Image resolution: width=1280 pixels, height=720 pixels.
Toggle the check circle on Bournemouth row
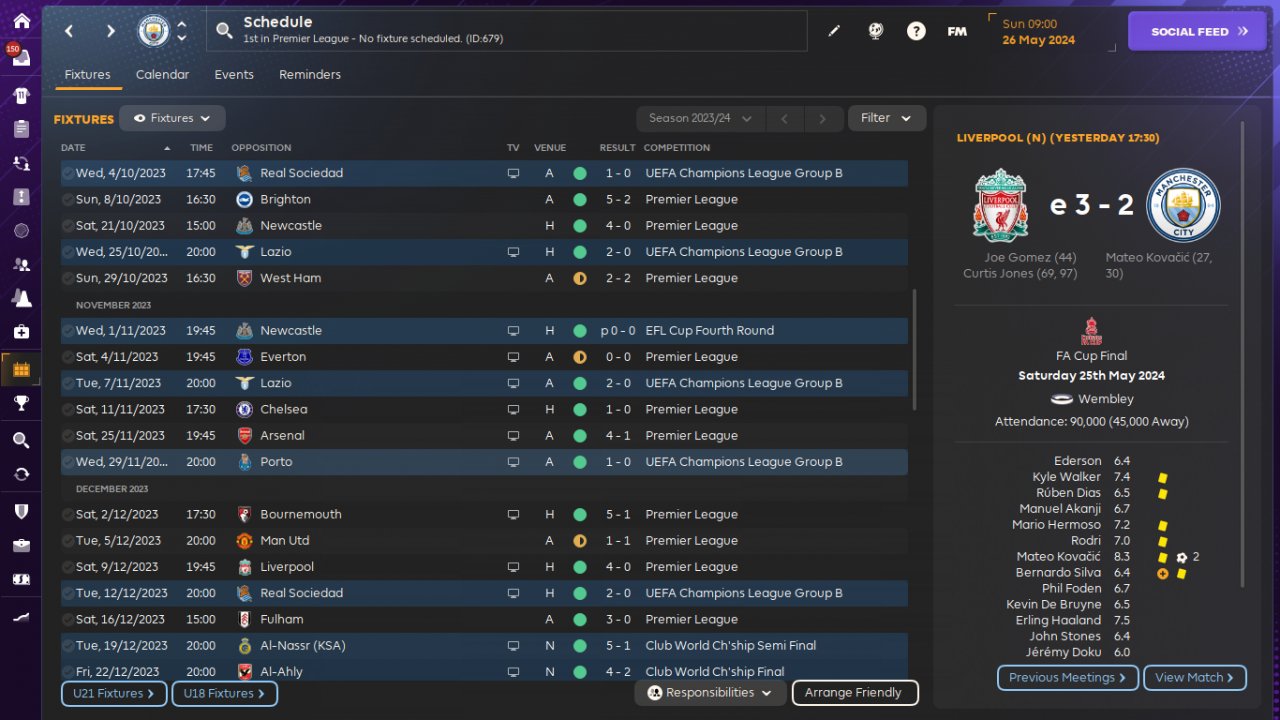68,514
